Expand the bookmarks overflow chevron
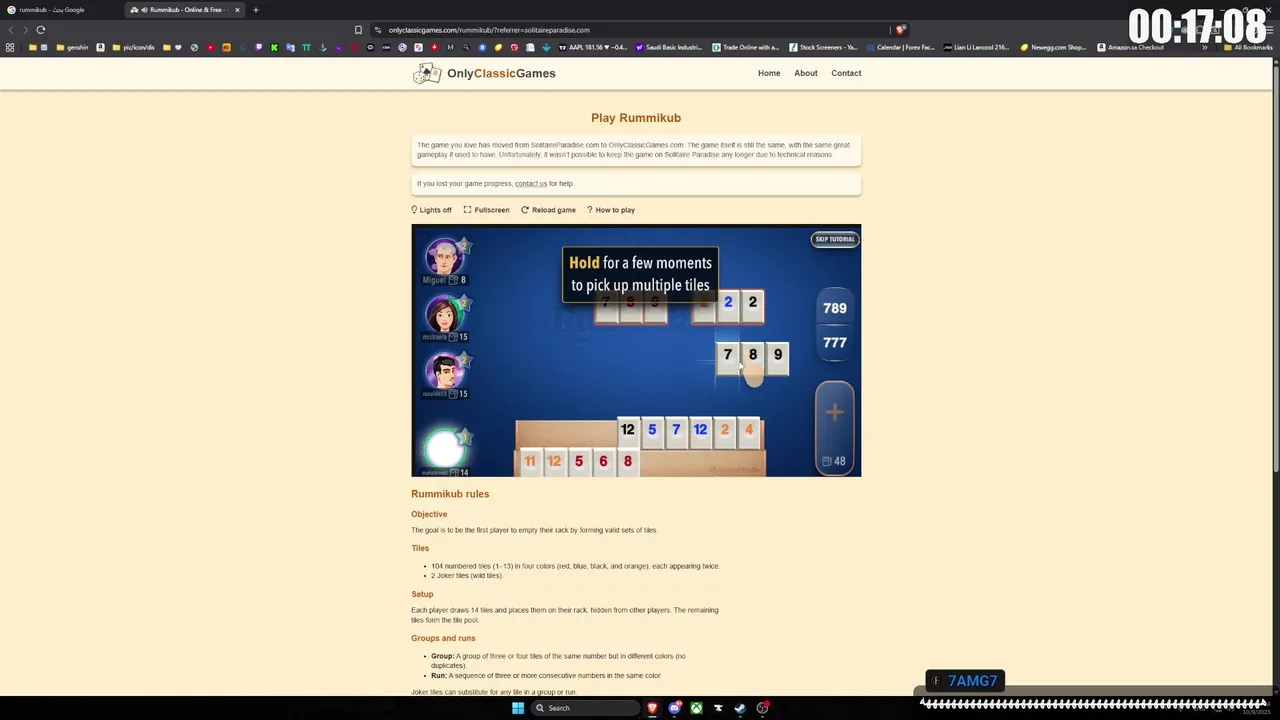 (1204, 47)
